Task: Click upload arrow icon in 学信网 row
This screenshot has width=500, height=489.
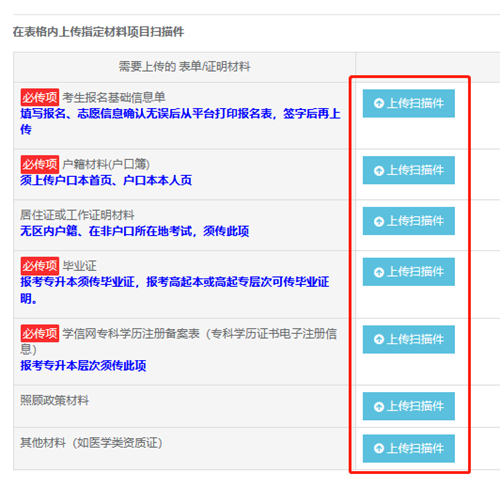Action: (x=379, y=340)
